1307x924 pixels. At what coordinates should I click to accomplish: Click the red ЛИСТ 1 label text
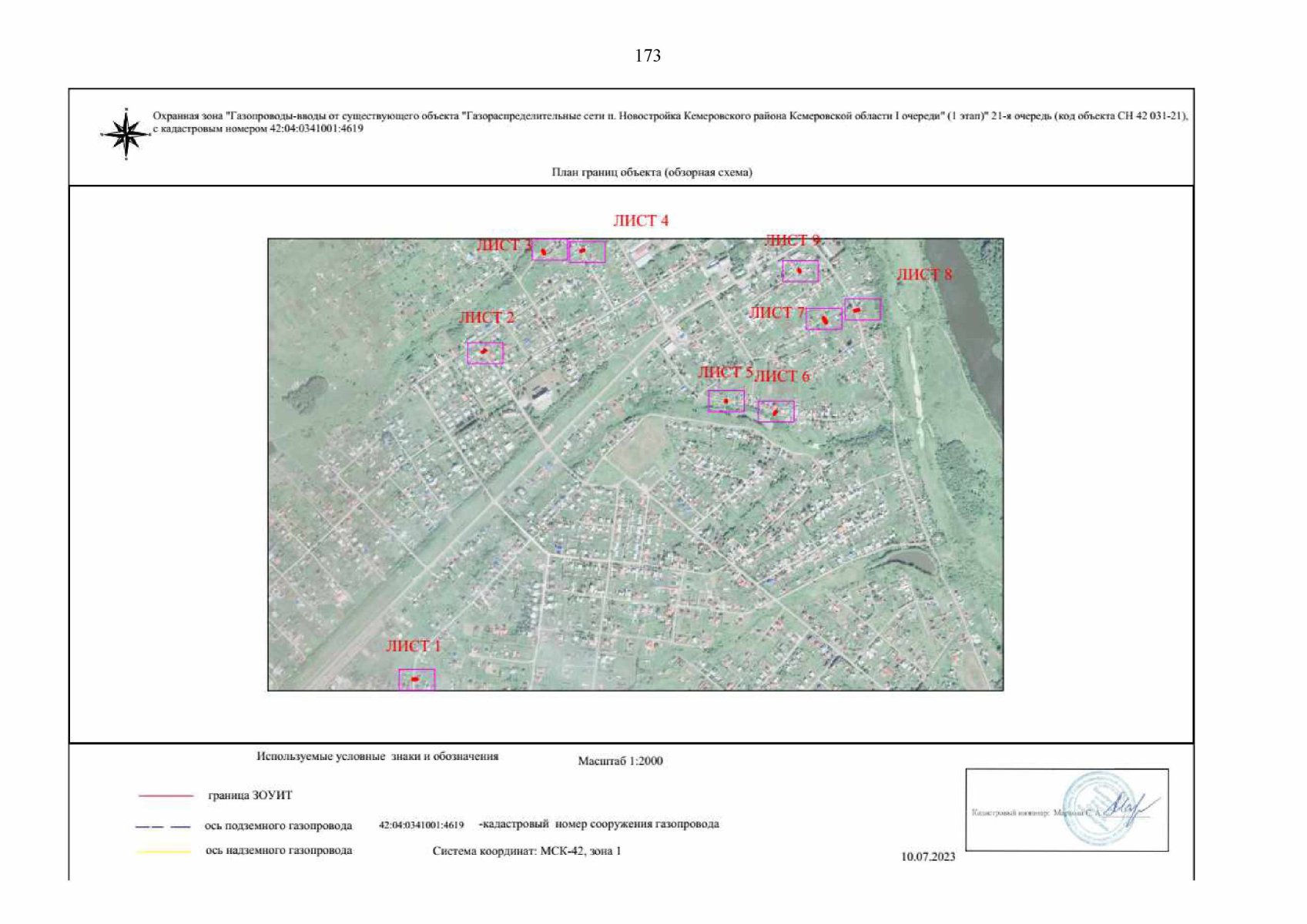[414, 646]
